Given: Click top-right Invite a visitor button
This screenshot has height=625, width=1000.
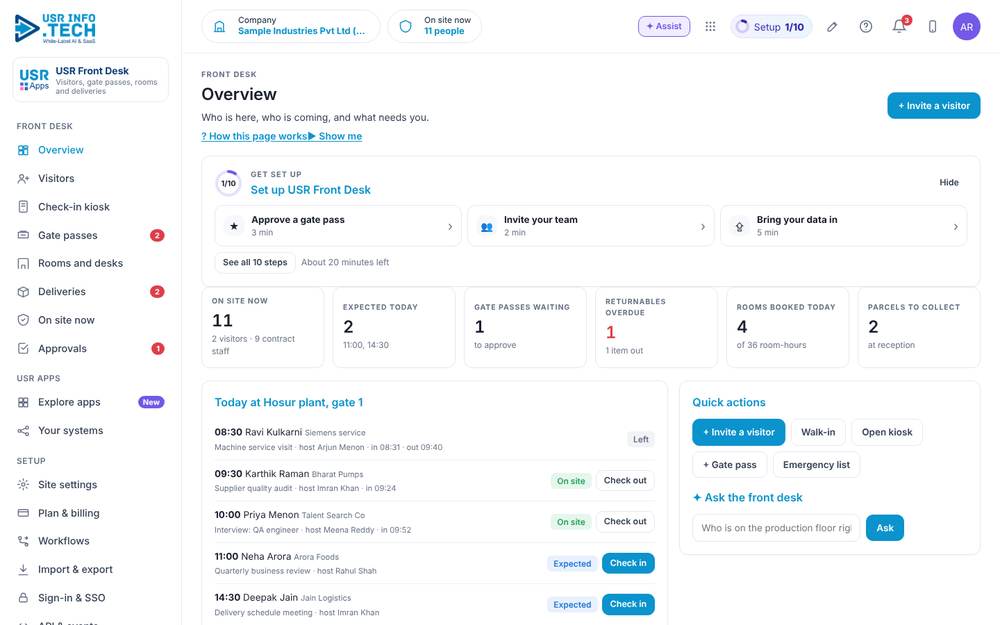Looking at the screenshot, I should 934,106.
